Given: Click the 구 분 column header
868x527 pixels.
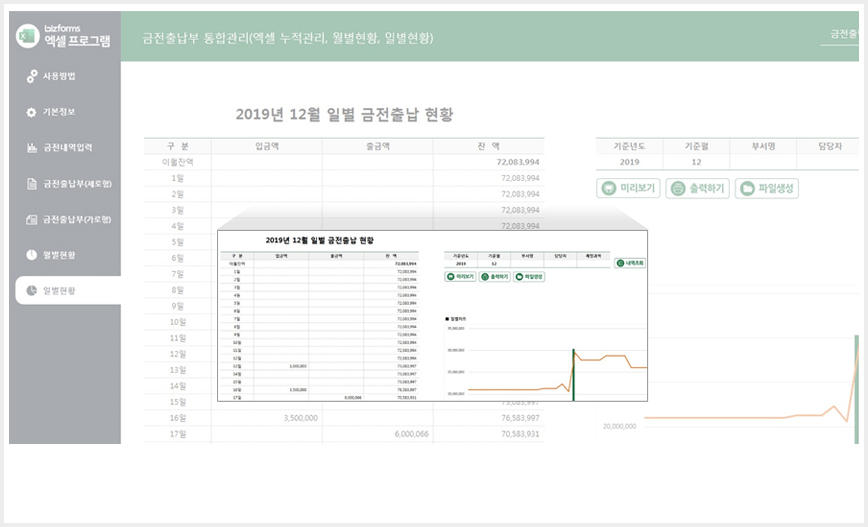Looking at the screenshot, I should [x=178, y=146].
